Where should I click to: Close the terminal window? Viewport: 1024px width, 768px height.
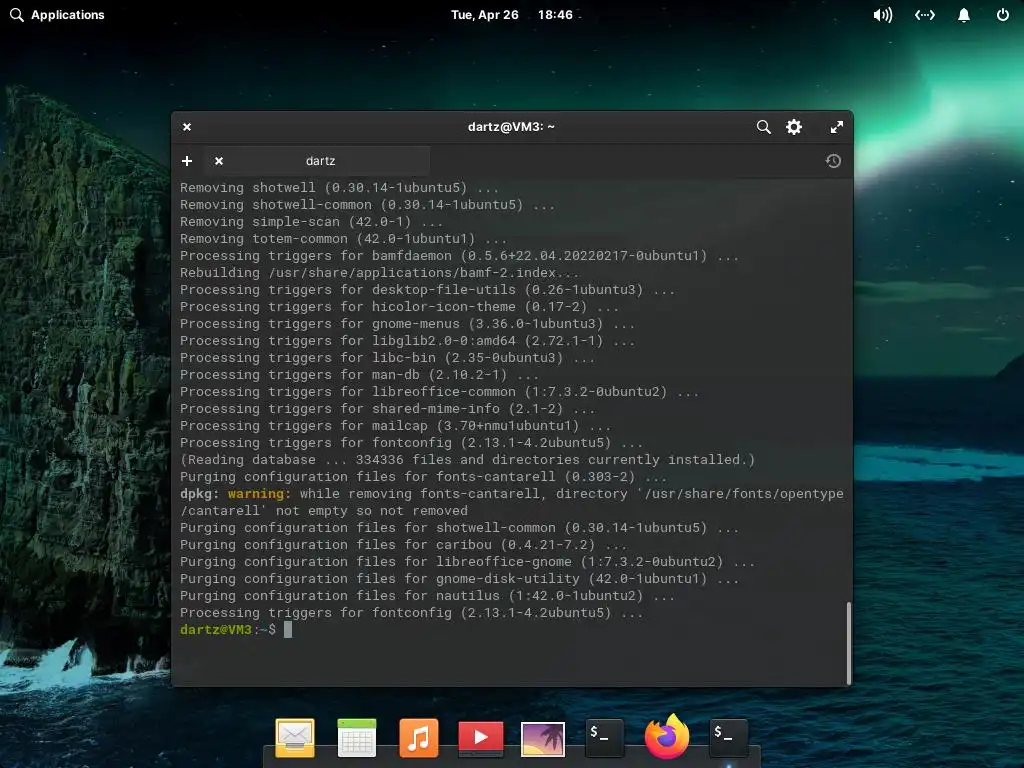click(x=187, y=127)
